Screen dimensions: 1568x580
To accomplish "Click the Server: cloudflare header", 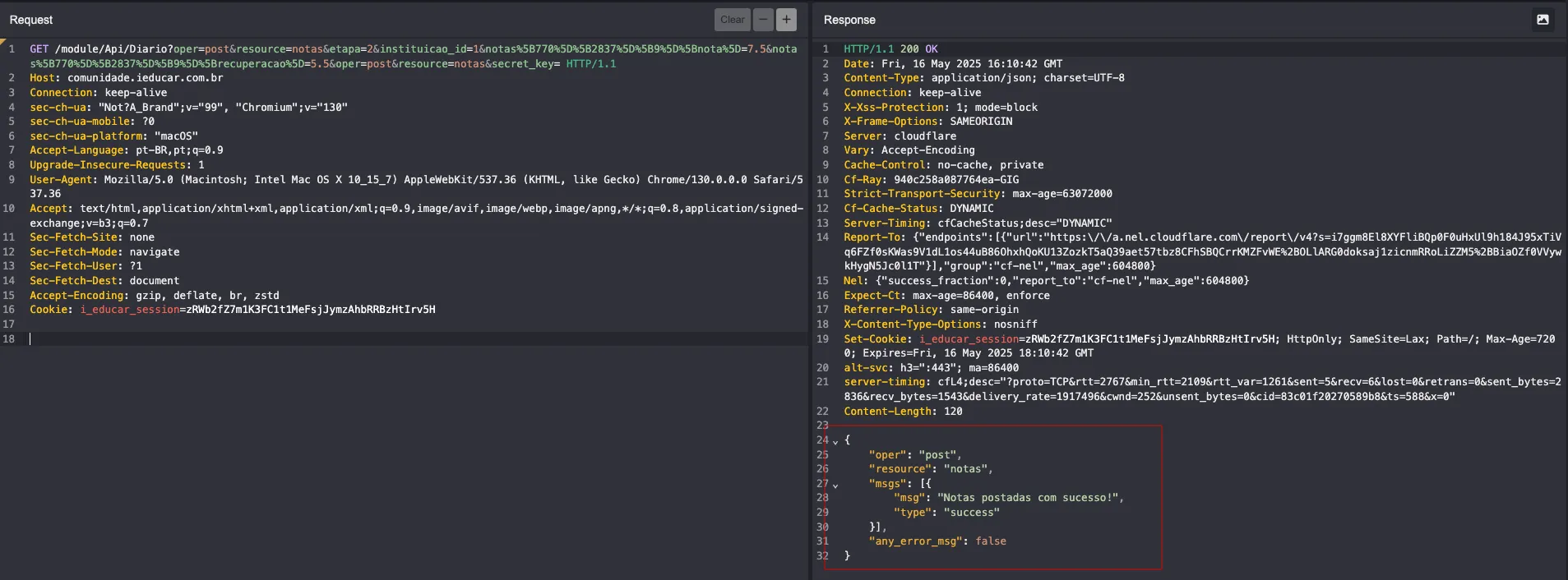I will (900, 136).
